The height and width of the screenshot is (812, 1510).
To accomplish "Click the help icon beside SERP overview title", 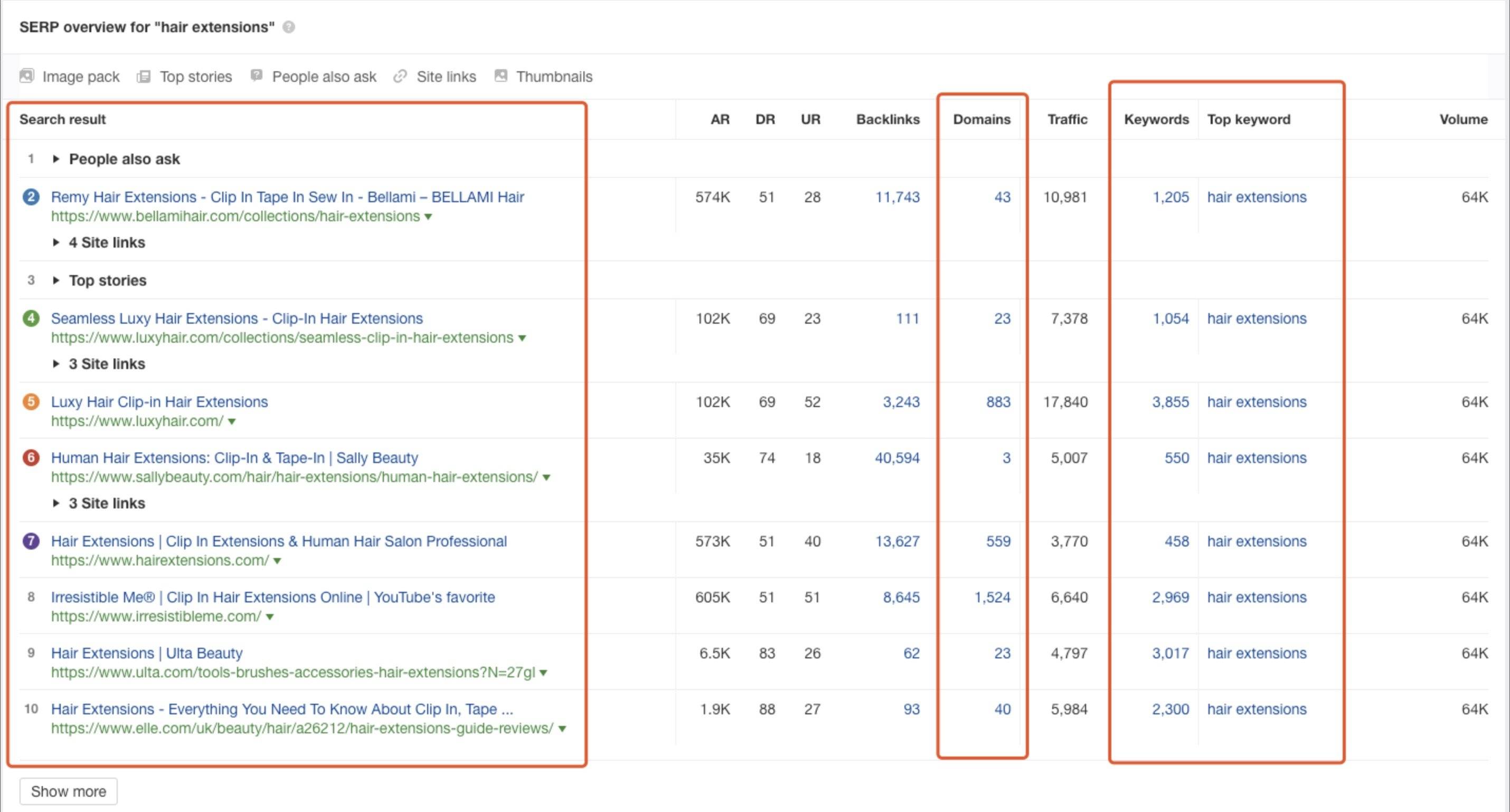I will tap(288, 27).
